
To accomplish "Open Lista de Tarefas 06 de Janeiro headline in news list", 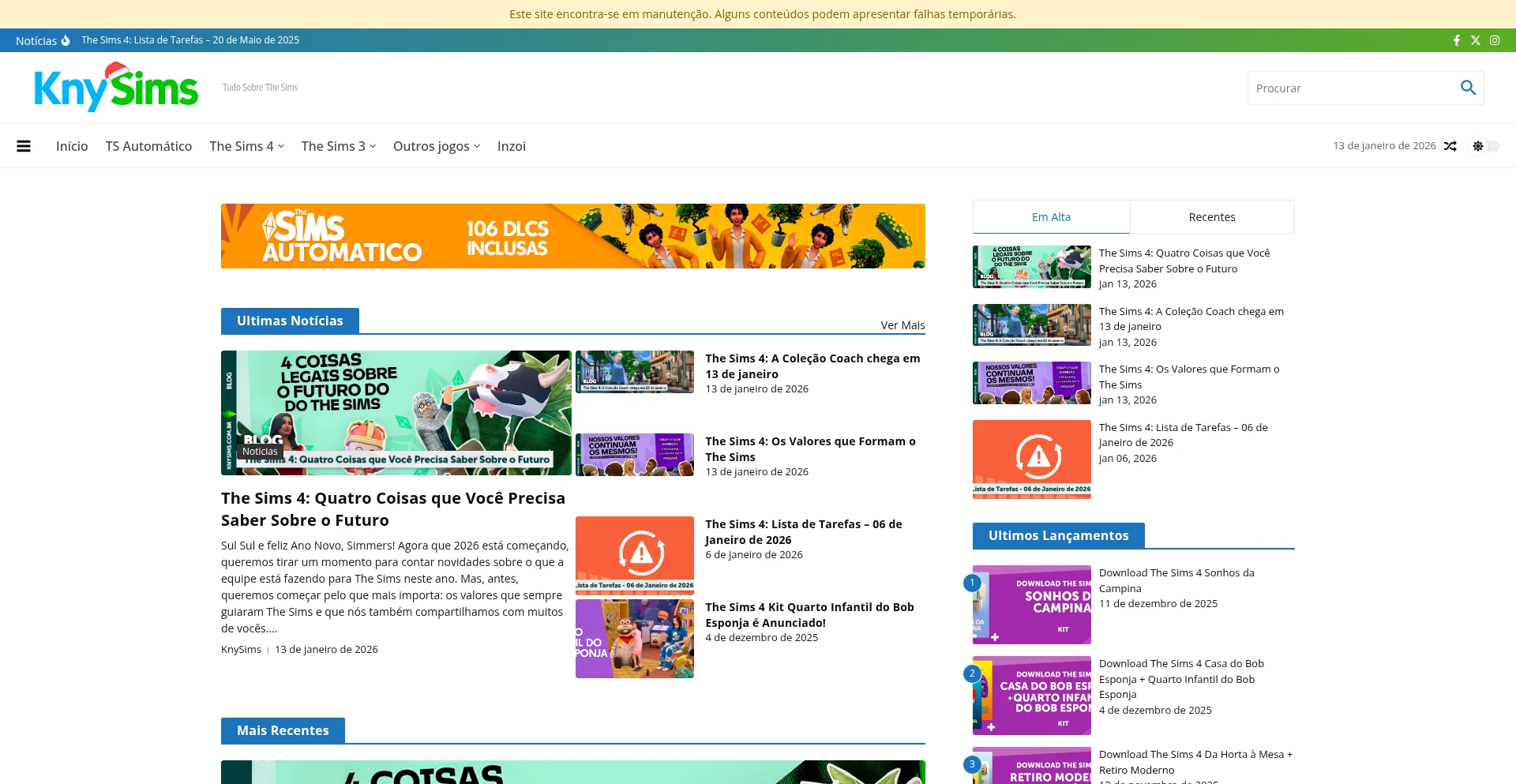I will tap(804, 532).
